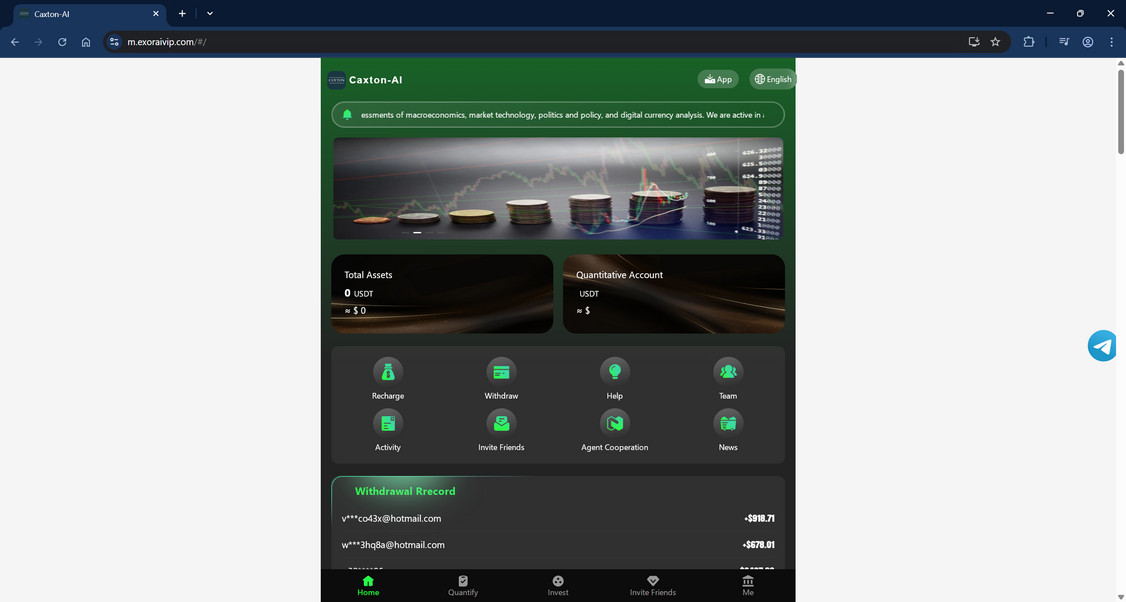Viewport: 1126px width, 602px height.
Task: Open the Recharge icon
Action: [388, 371]
